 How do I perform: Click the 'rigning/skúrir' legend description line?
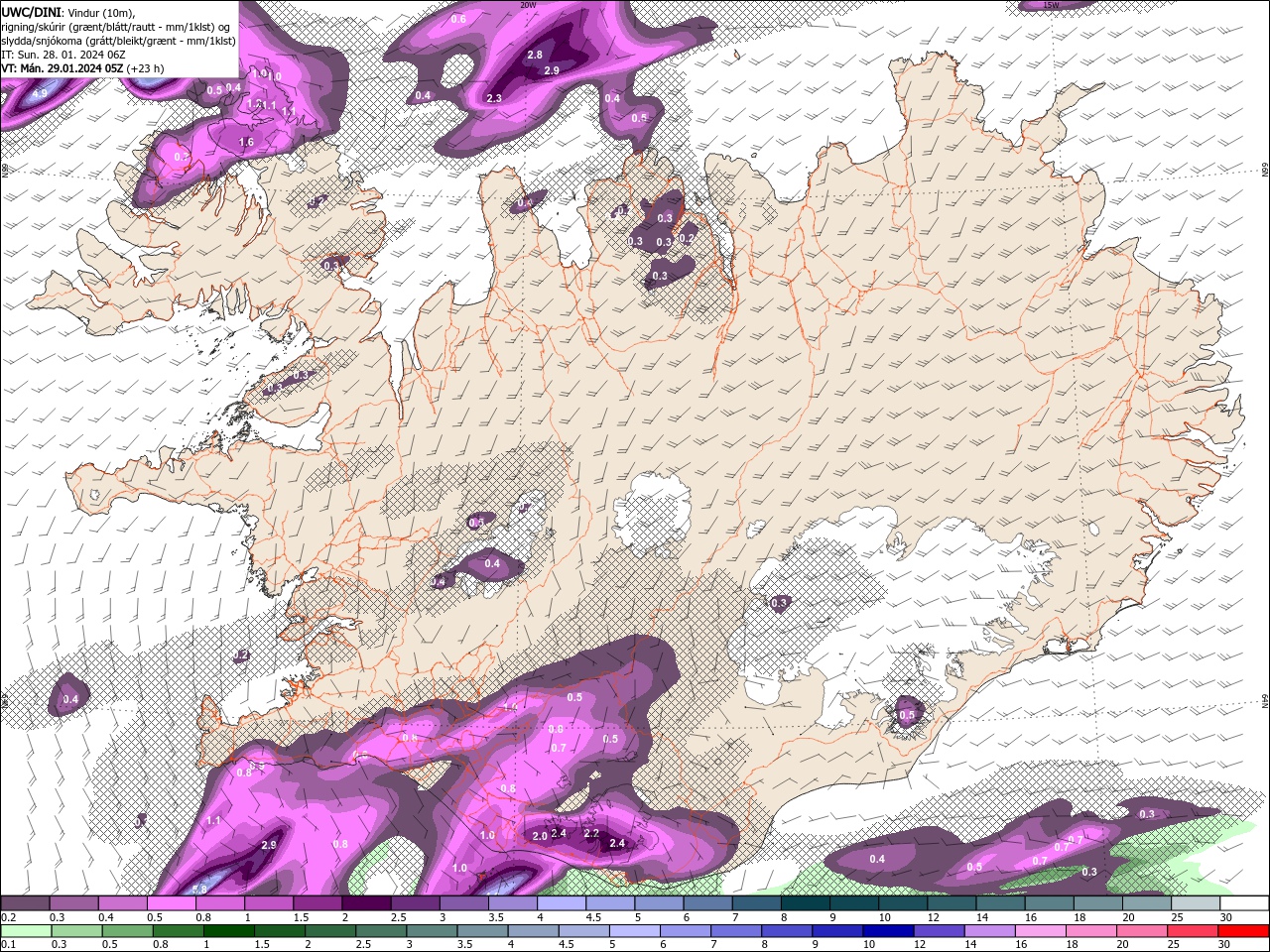(x=117, y=27)
